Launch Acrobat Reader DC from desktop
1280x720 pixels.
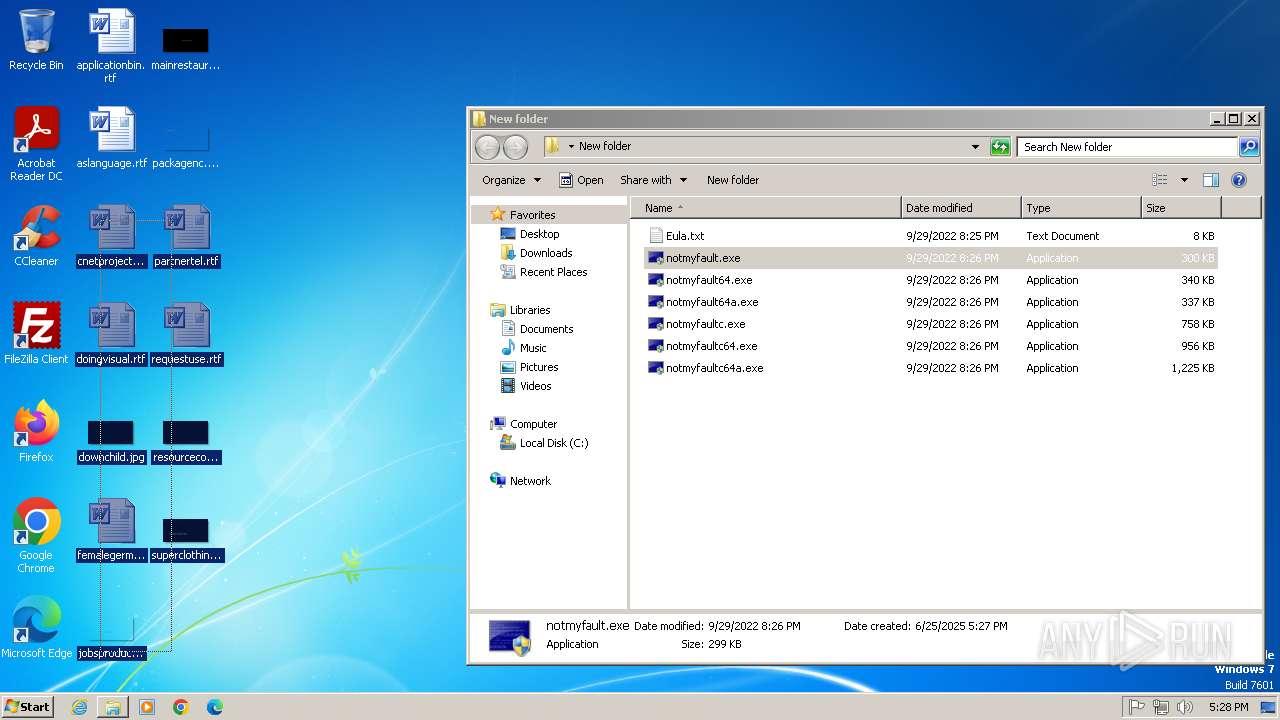36,143
